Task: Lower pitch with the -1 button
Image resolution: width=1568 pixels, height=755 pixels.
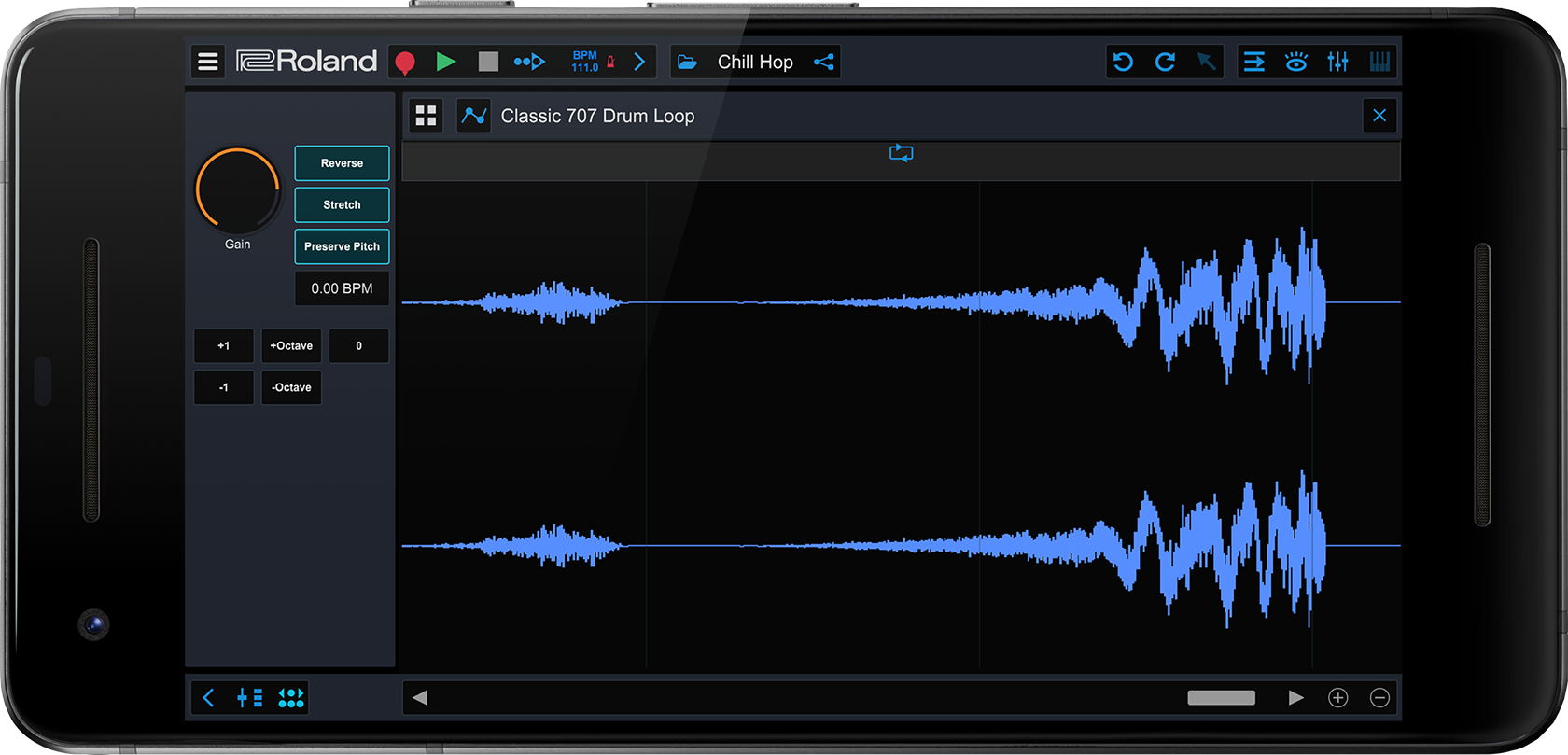Action: (x=223, y=387)
